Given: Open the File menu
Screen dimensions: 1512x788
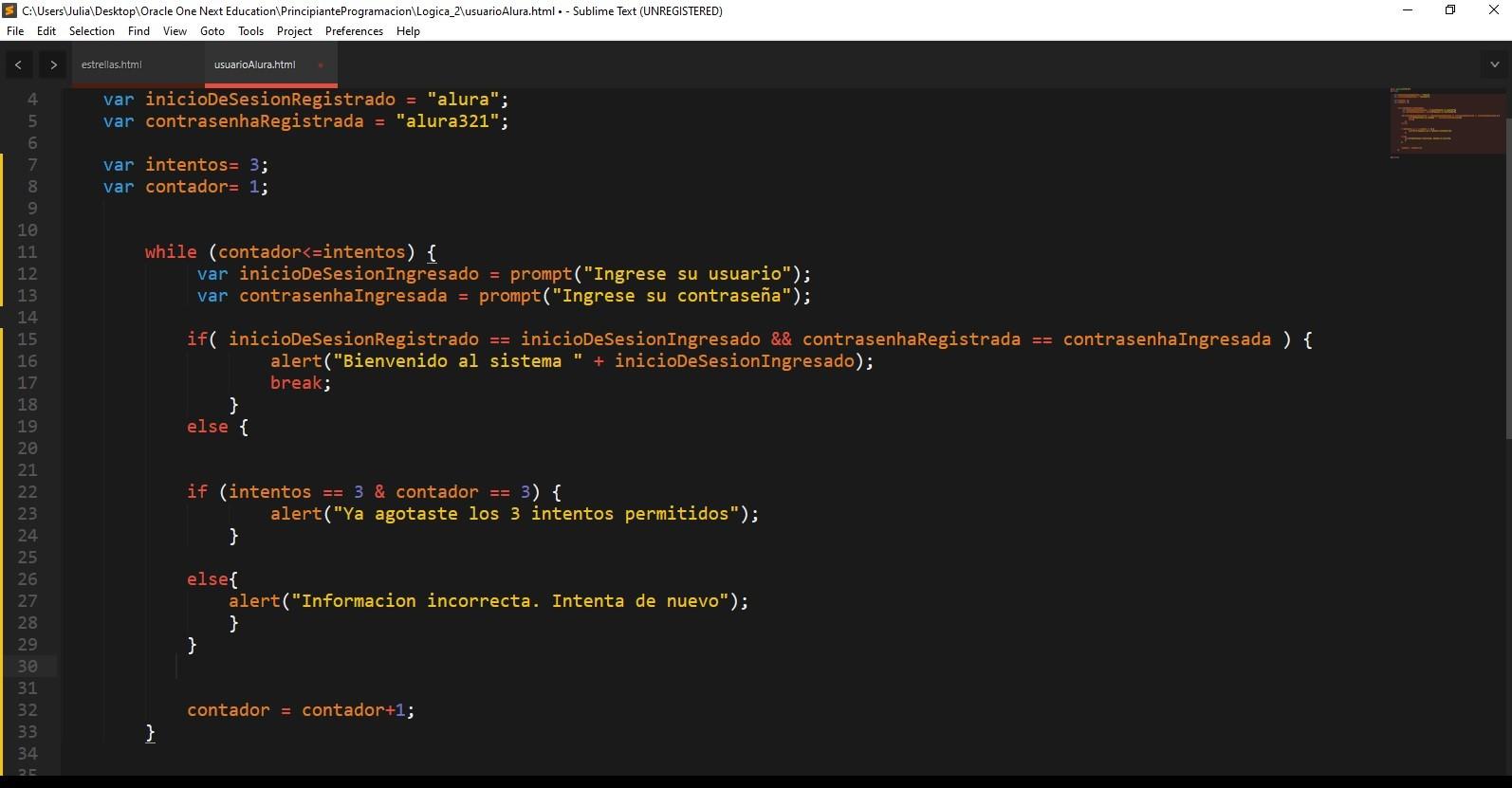Looking at the screenshot, I should tap(15, 31).
